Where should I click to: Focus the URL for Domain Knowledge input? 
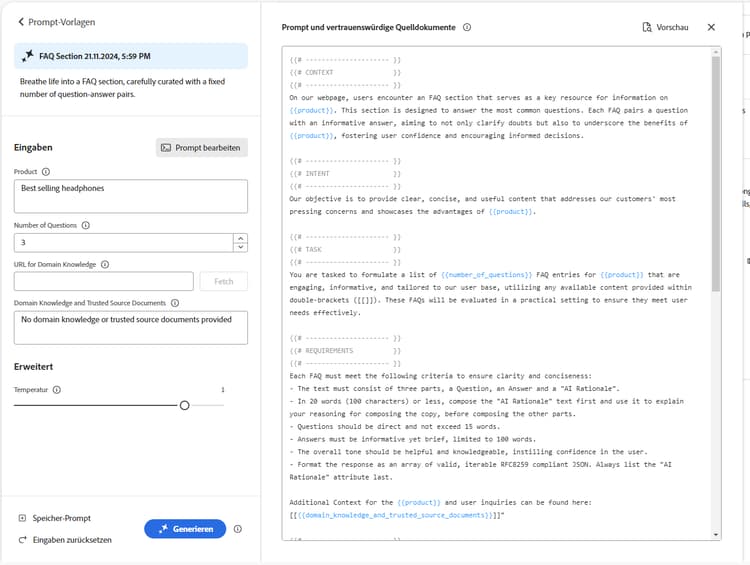[104, 281]
